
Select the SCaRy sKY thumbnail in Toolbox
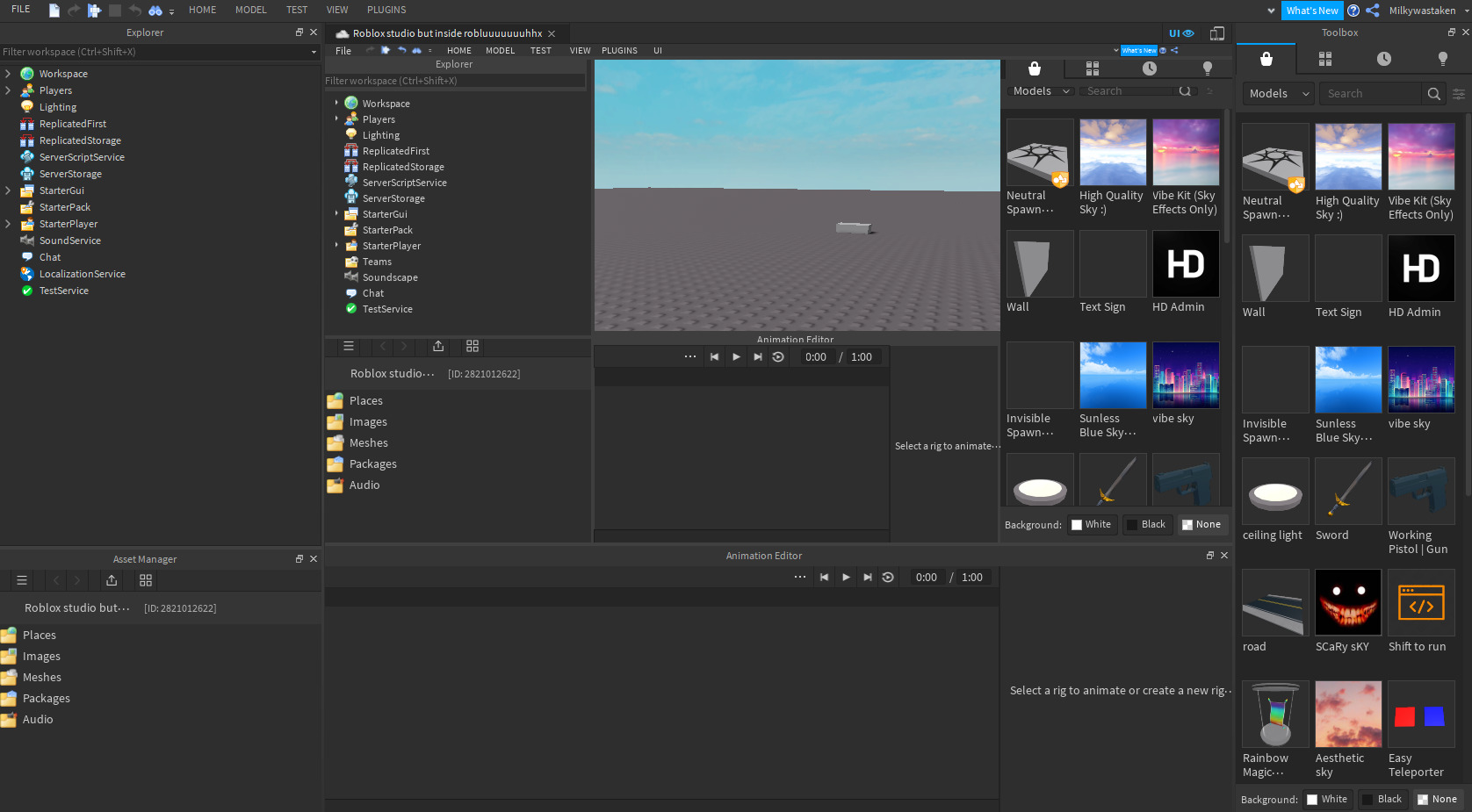(x=1348, y=602)
